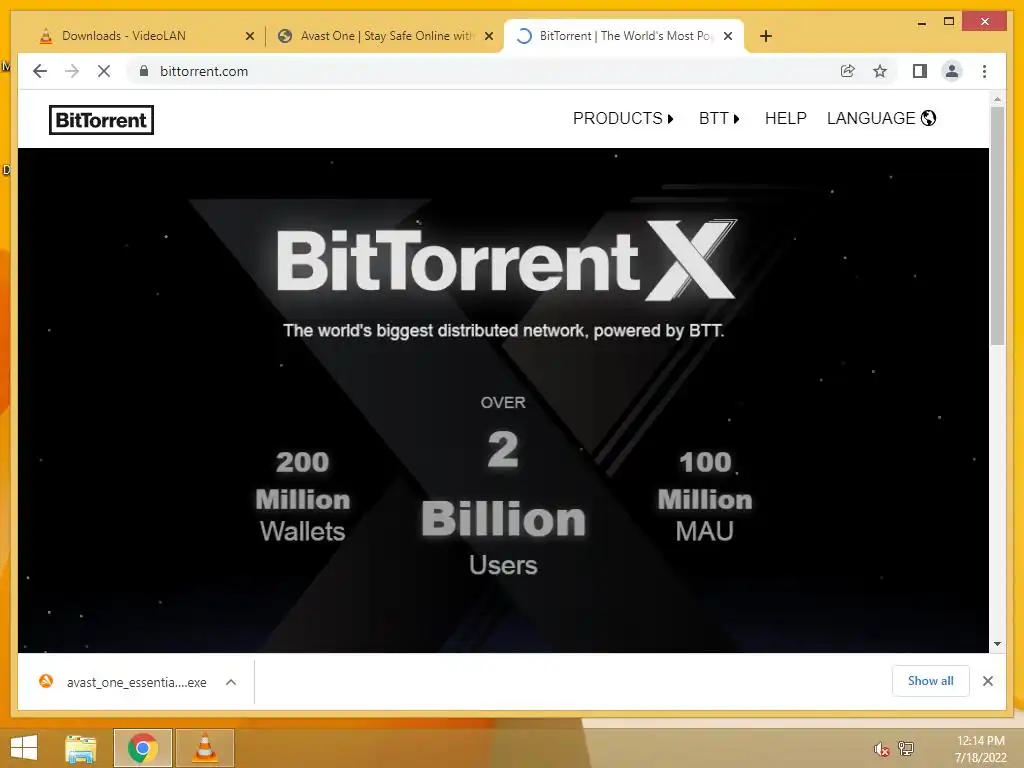Open File Explorer from taskbar
Screen dimensions: 1024x768
(80, 748)
